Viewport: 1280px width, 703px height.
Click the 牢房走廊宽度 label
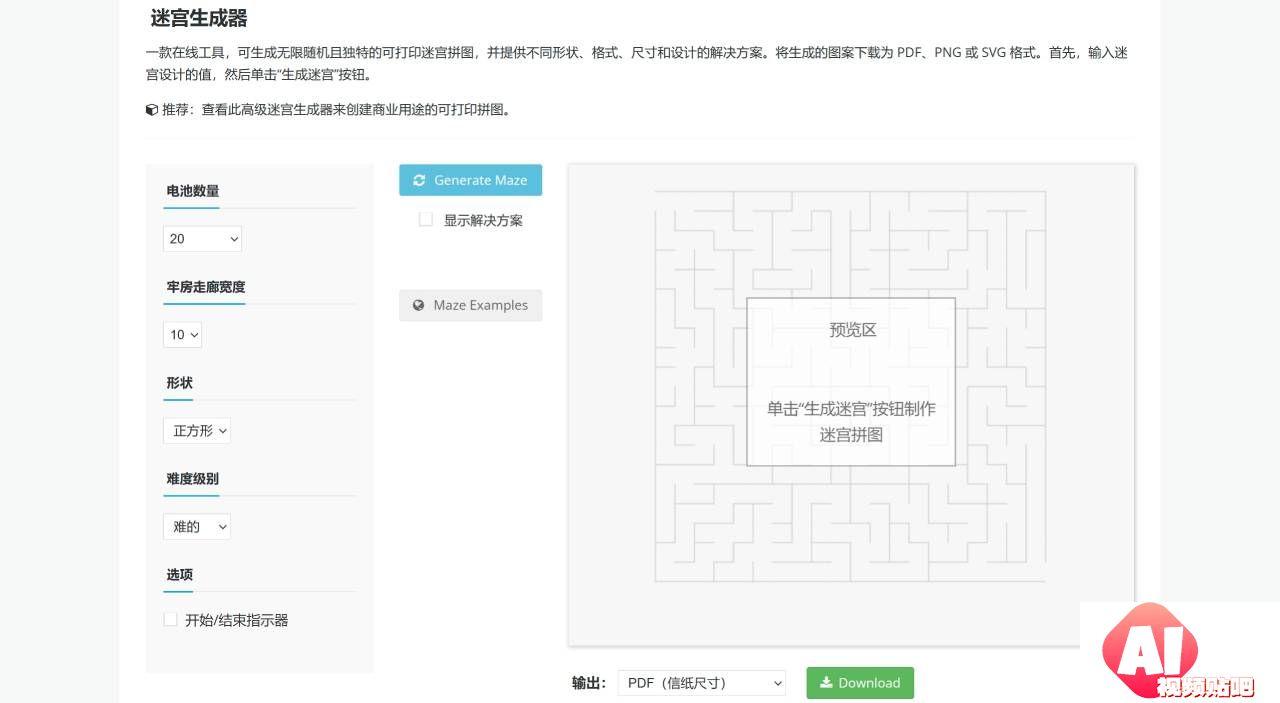click(206, 287)
